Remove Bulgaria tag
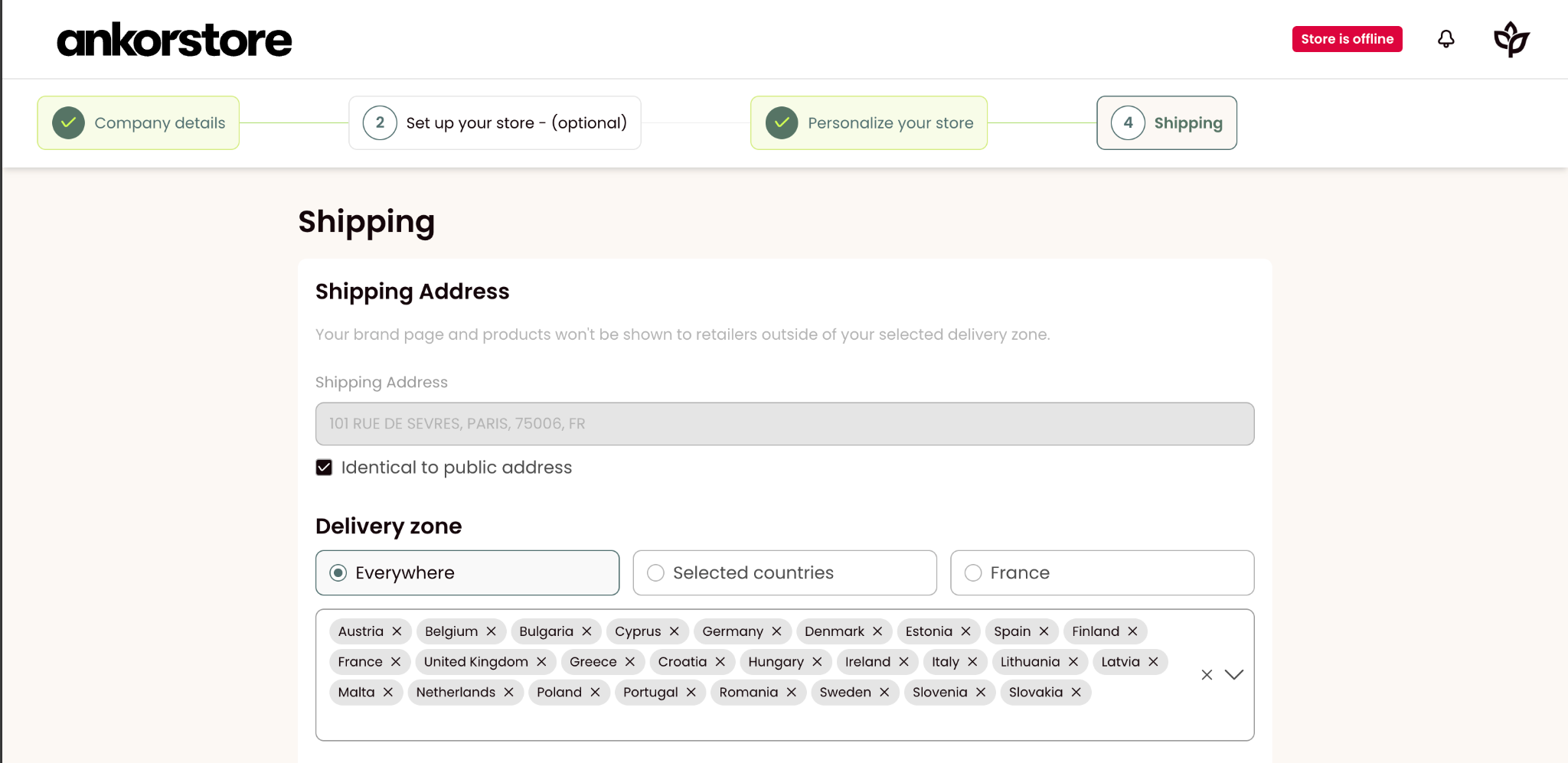The height and width of the screenshot is (763, 1568). click(x=586, y=631)
